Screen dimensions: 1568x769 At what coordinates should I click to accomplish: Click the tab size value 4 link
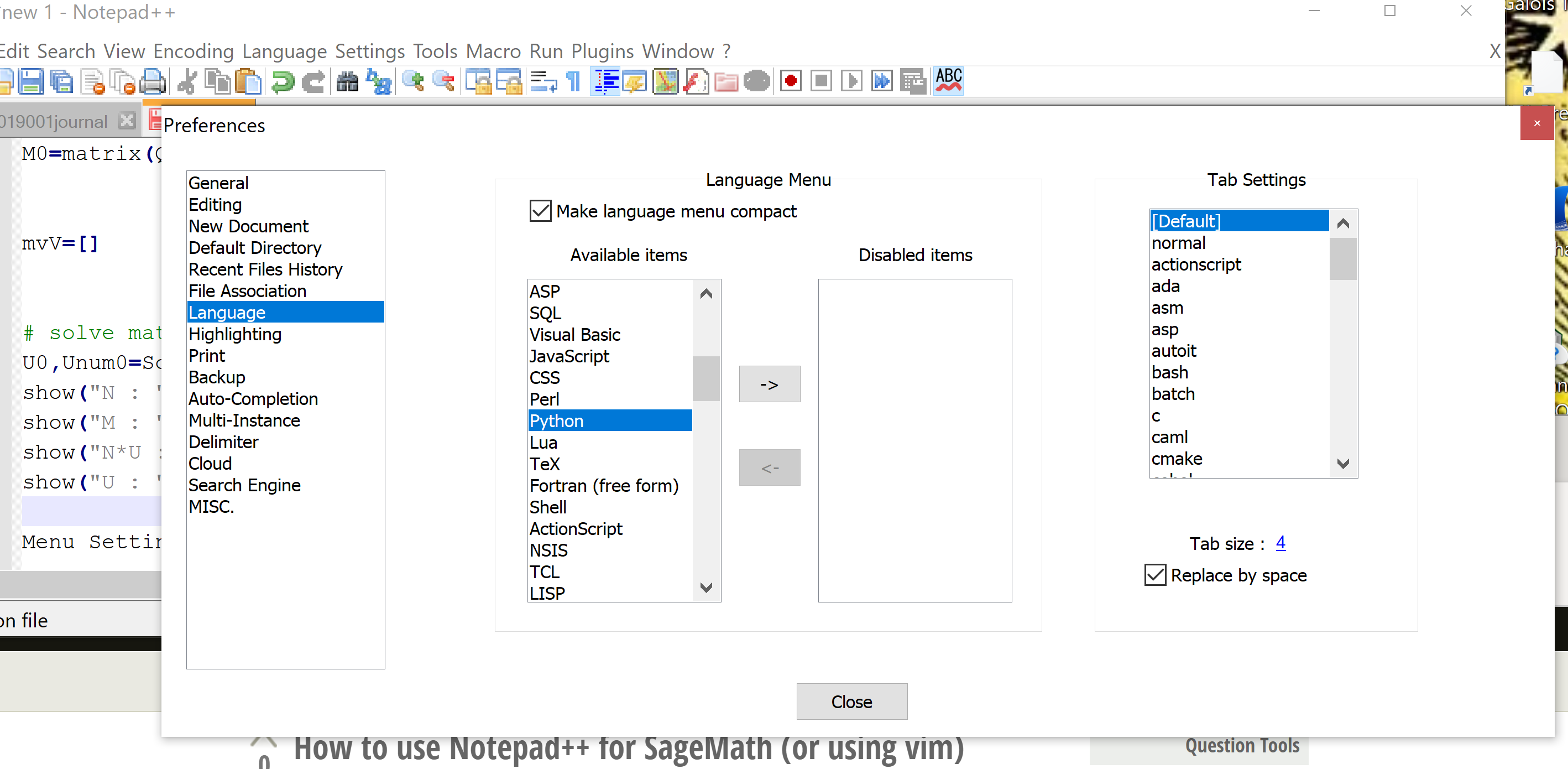1280,543
